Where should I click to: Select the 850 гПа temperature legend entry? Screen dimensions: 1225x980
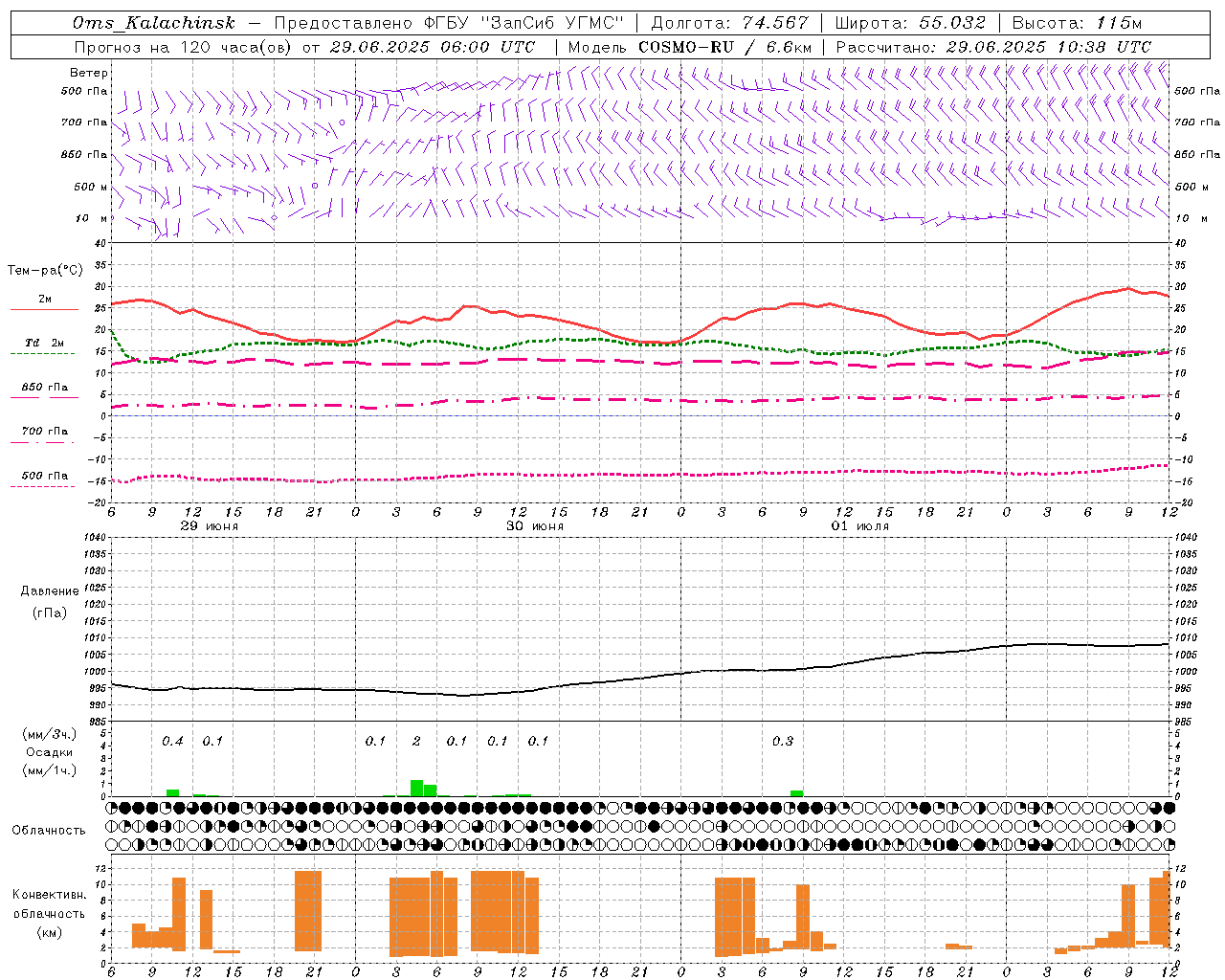(x=44, y=389)
